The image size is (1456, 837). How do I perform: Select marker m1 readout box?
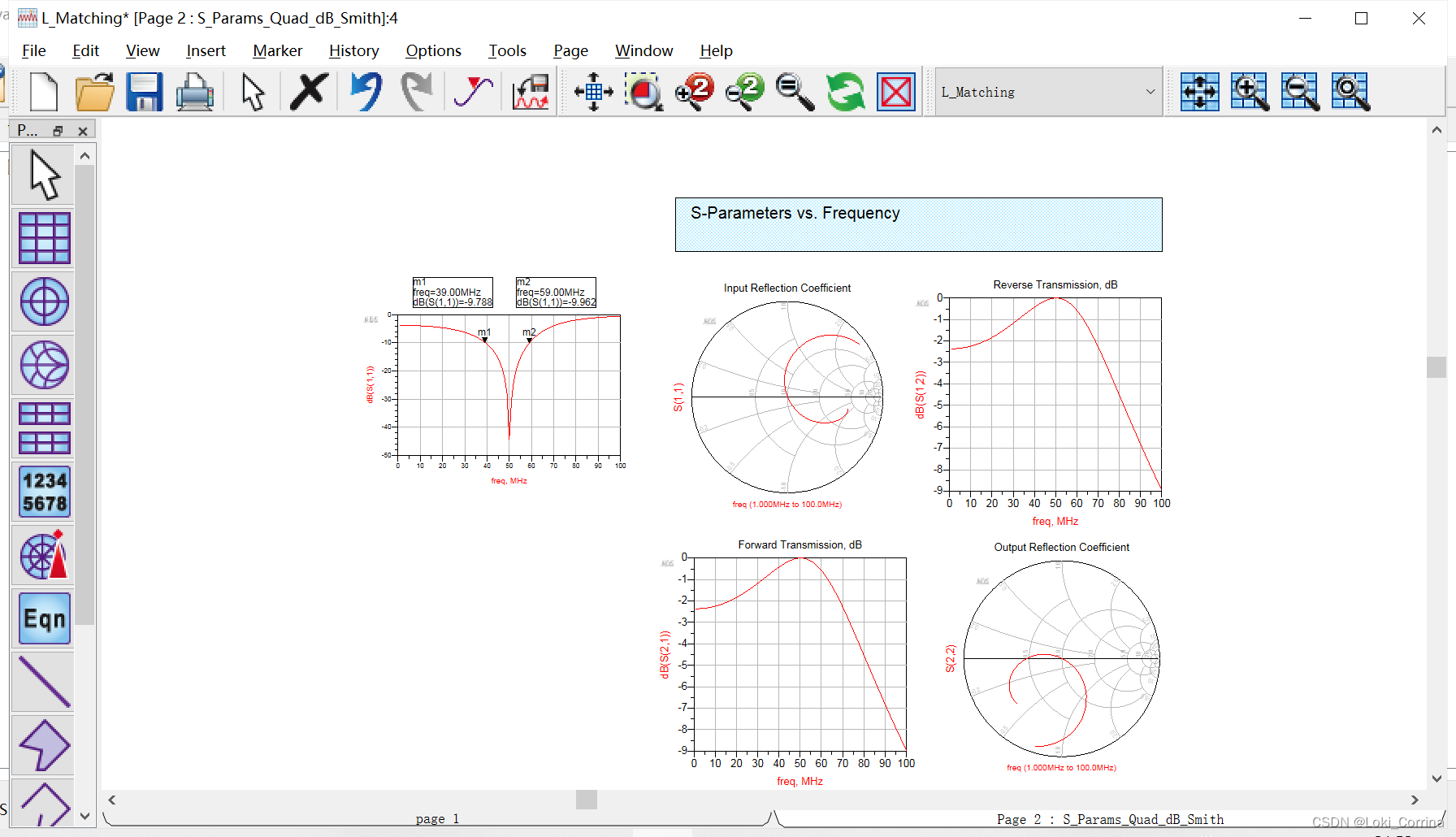[453, 293]
